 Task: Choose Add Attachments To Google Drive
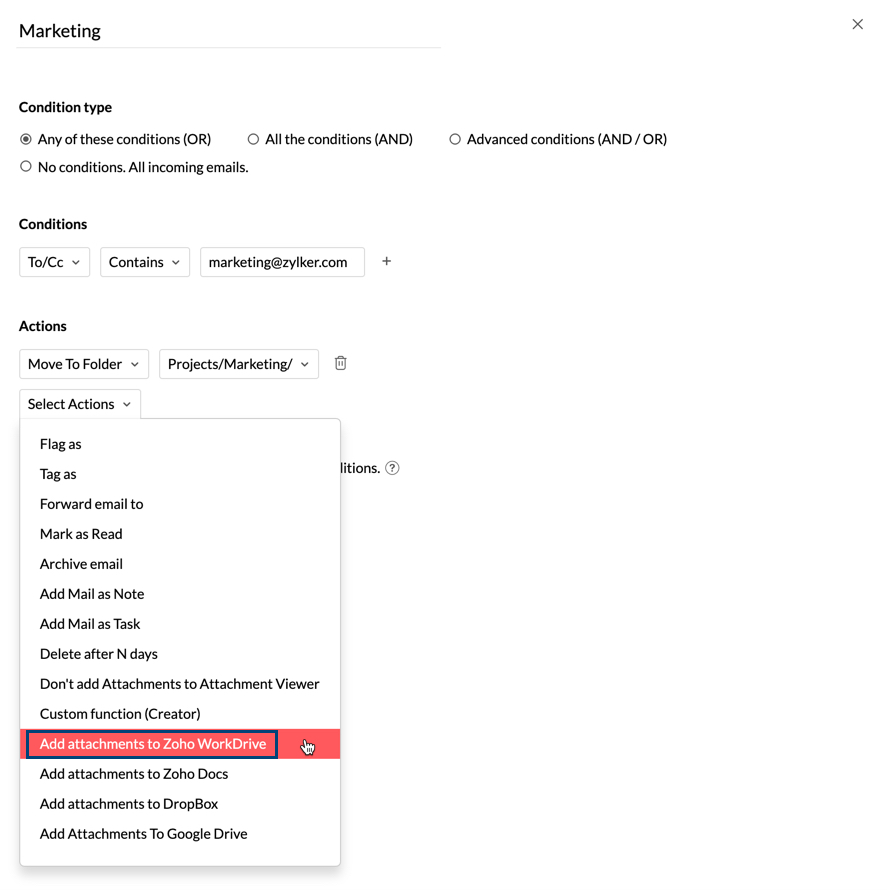[x=180, y=834]
